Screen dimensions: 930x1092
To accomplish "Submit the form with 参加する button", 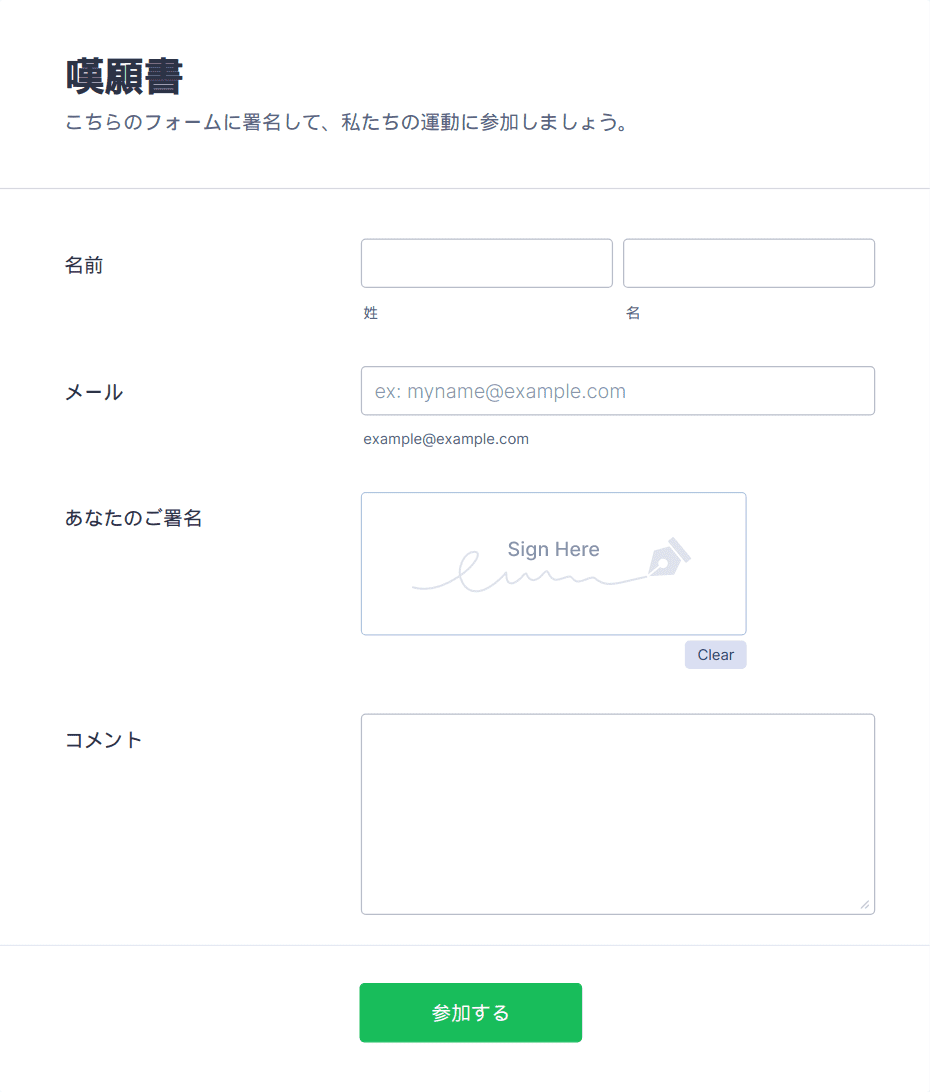I will 470,1013.
